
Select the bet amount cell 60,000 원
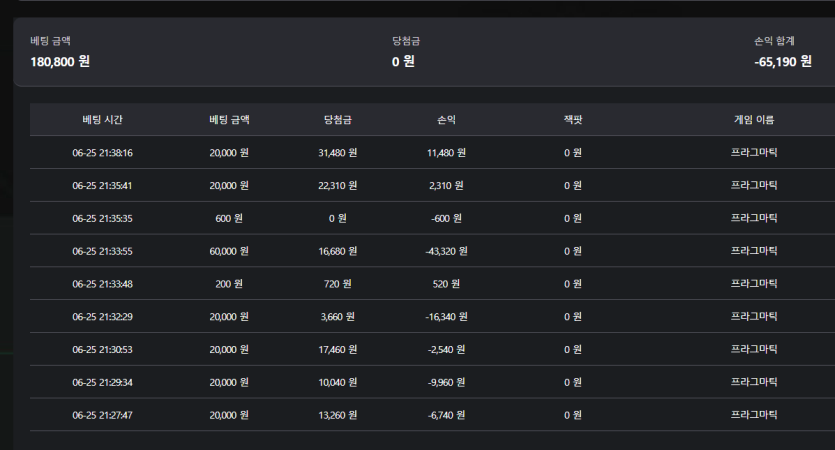click(229, 251)
